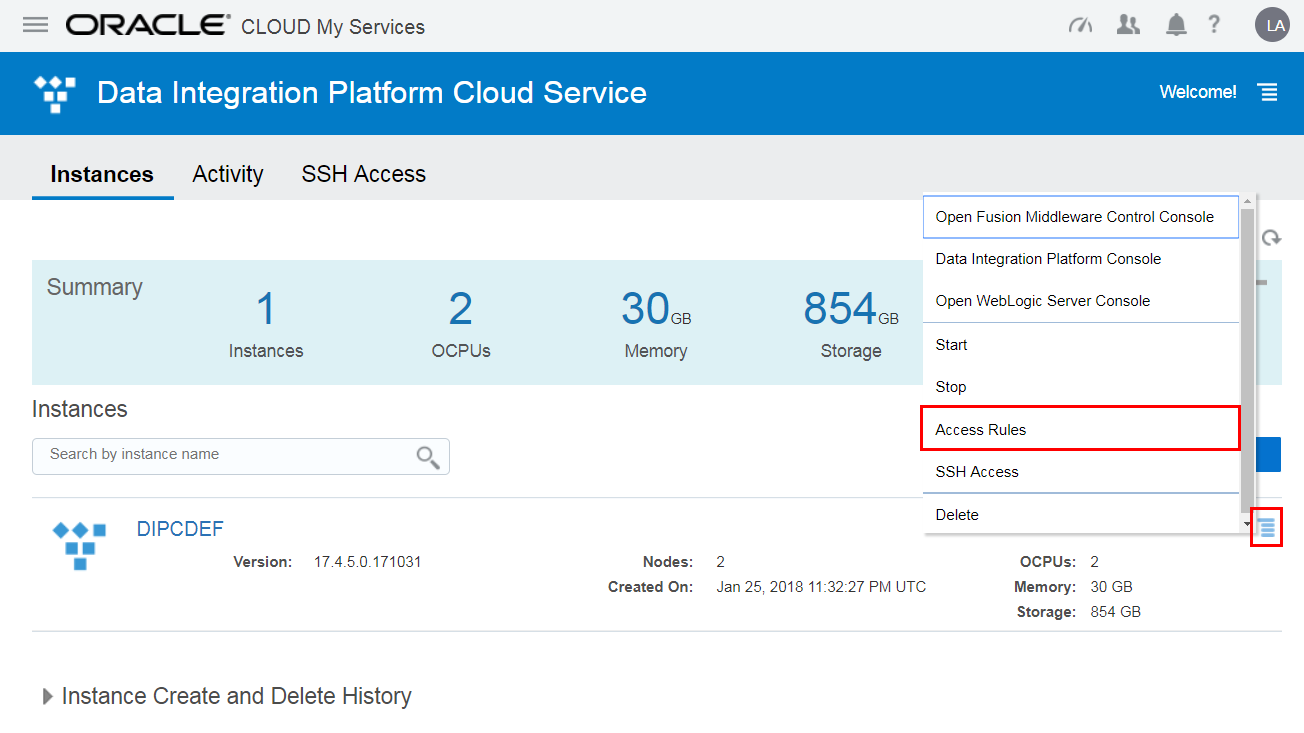Click the Data Integration Platform service logo

coord(55,92)
